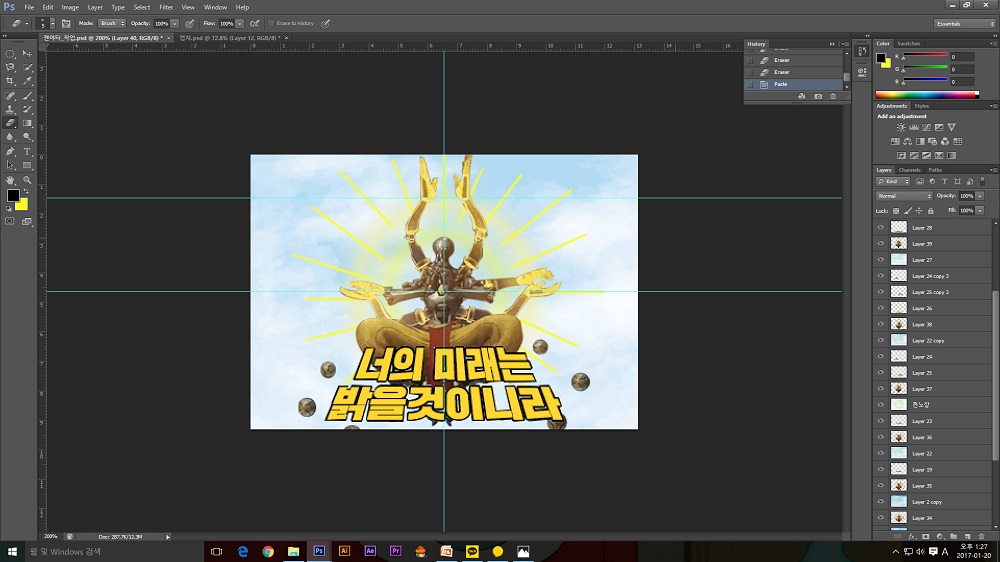Select the Eyedropper tool
The width and height of the screenshot is (1000, 562).
pos(27,81)
